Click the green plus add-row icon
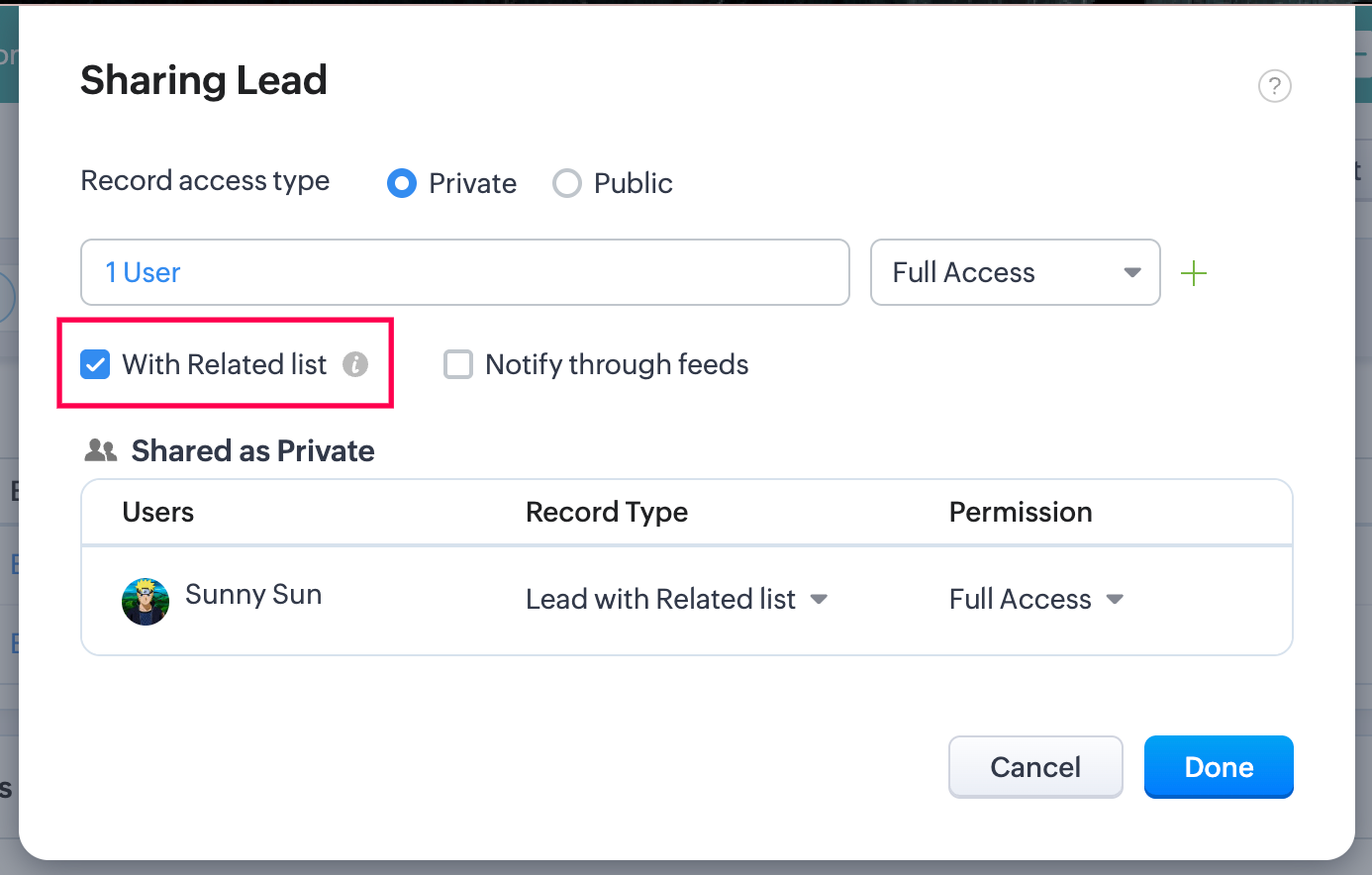Viewport: 1372px width, 875px height. pyautogui.click(x=1194, y=273)
